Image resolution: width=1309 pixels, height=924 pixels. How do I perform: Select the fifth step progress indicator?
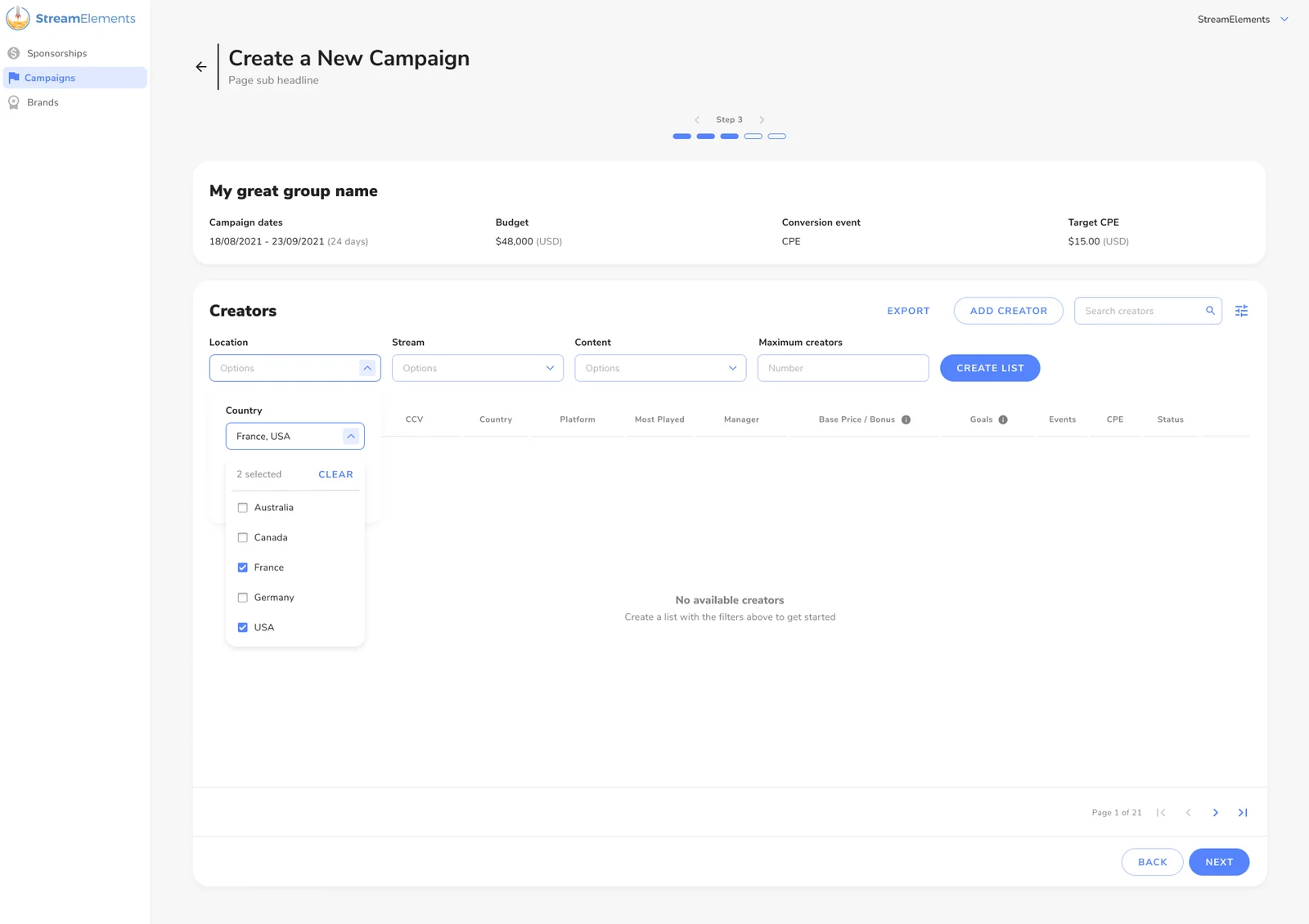point(777,137)
